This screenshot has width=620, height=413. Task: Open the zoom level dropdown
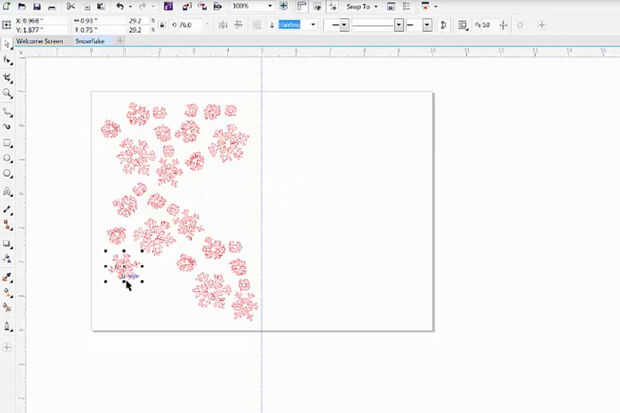pyautogui.click(x=270, y=6)
